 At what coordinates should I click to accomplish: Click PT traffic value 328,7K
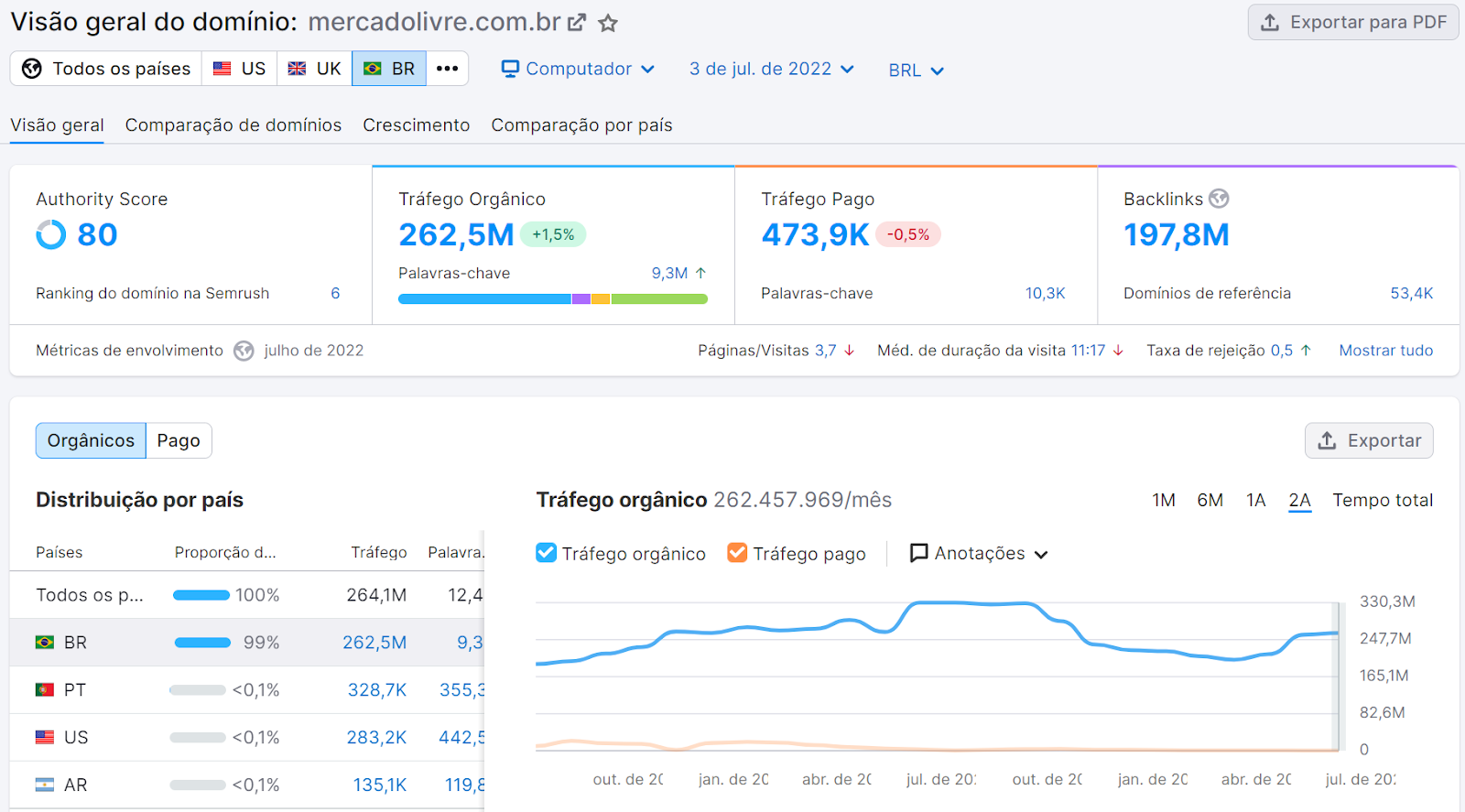pyautogui.click(x=377, y=690)
